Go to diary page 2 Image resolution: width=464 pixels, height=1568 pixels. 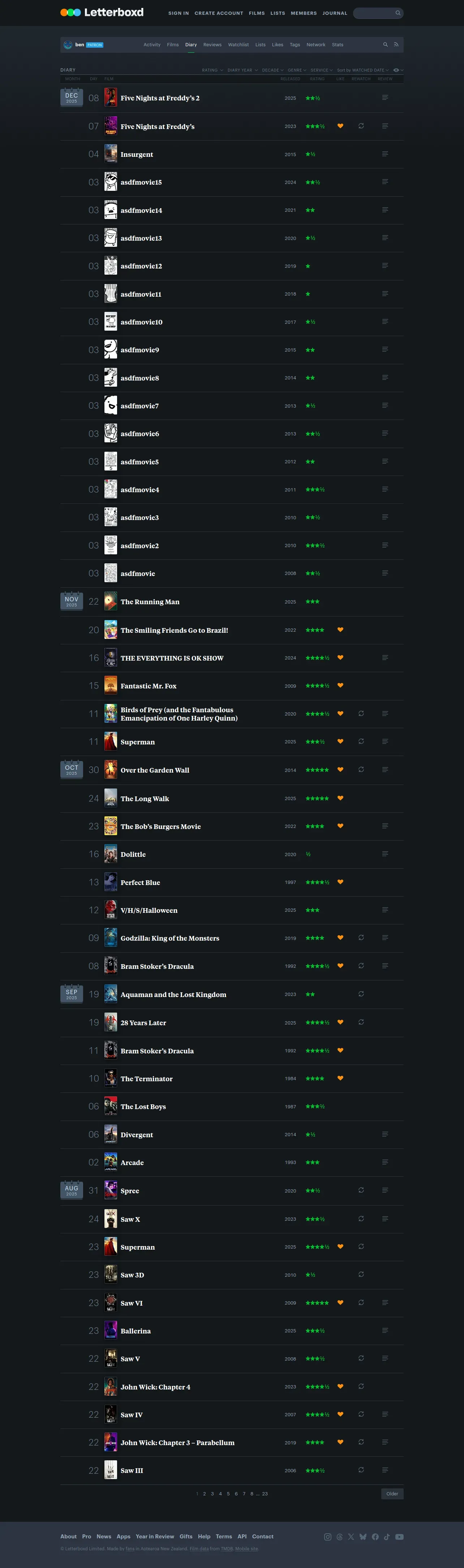[x=205, y=1494]
